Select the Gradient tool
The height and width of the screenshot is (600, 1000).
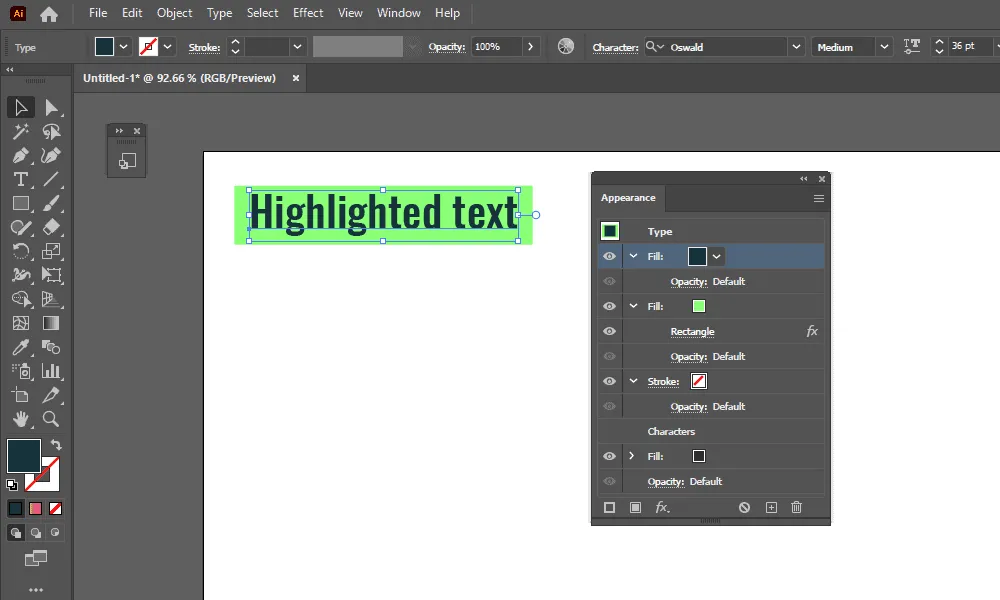pos(51,323)
